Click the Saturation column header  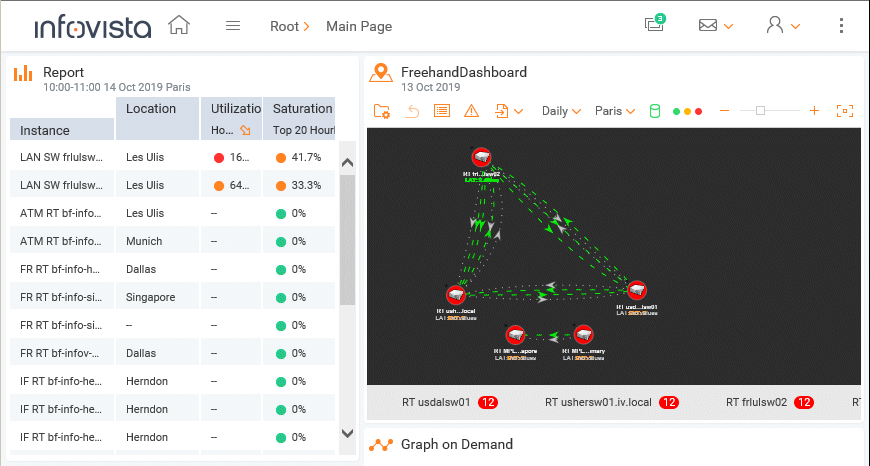(x=299, y=109)
